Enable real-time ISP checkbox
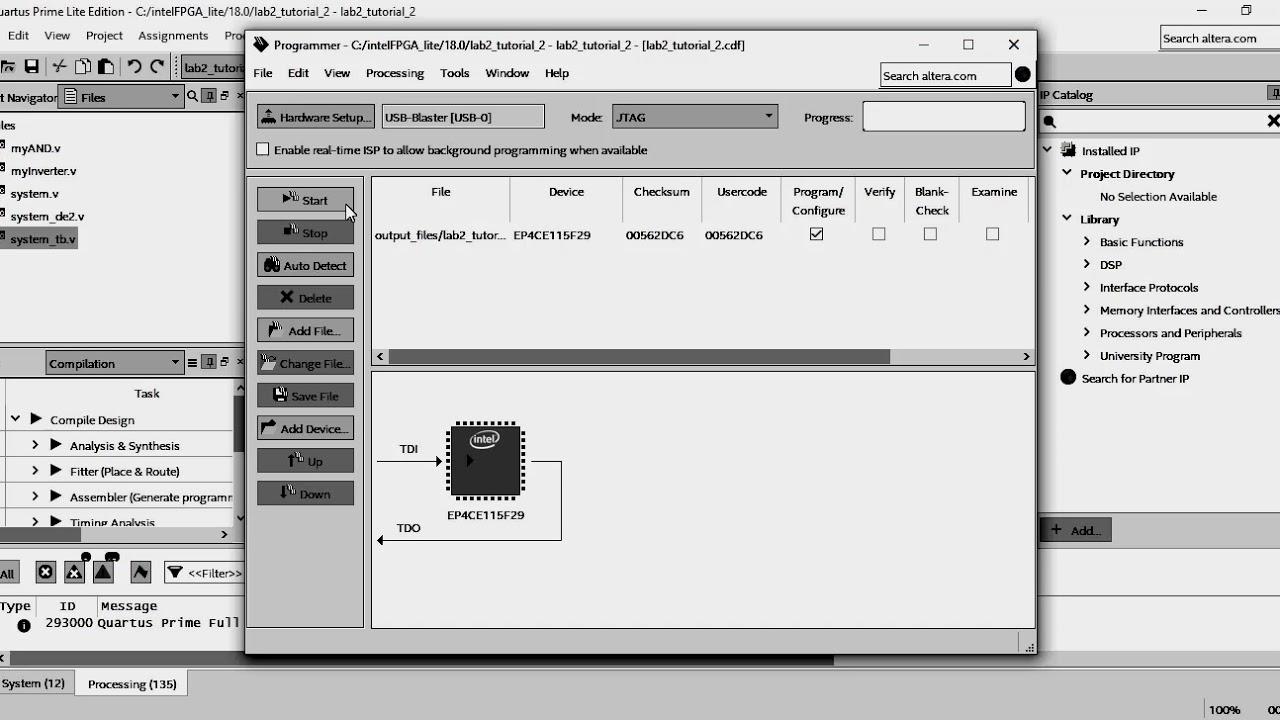 pyautogui.click(x=263, y=150)
